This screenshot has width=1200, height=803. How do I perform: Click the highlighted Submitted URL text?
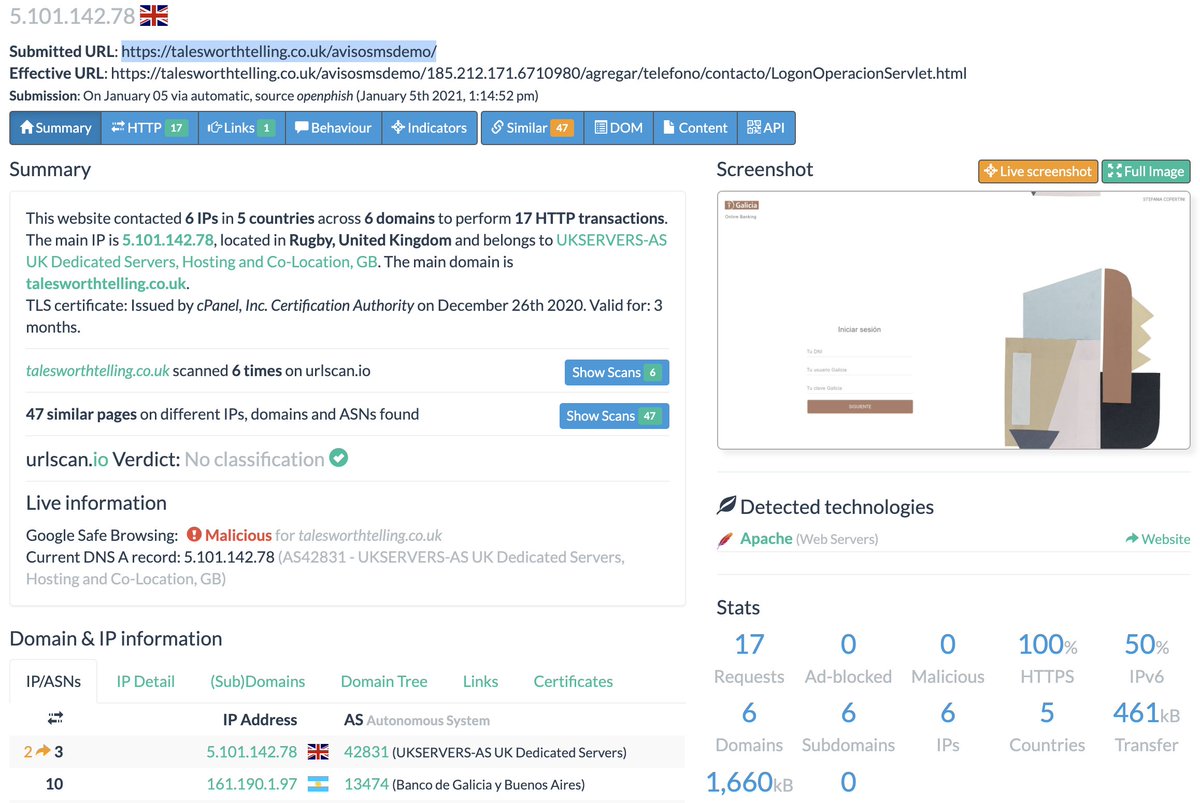279,51
